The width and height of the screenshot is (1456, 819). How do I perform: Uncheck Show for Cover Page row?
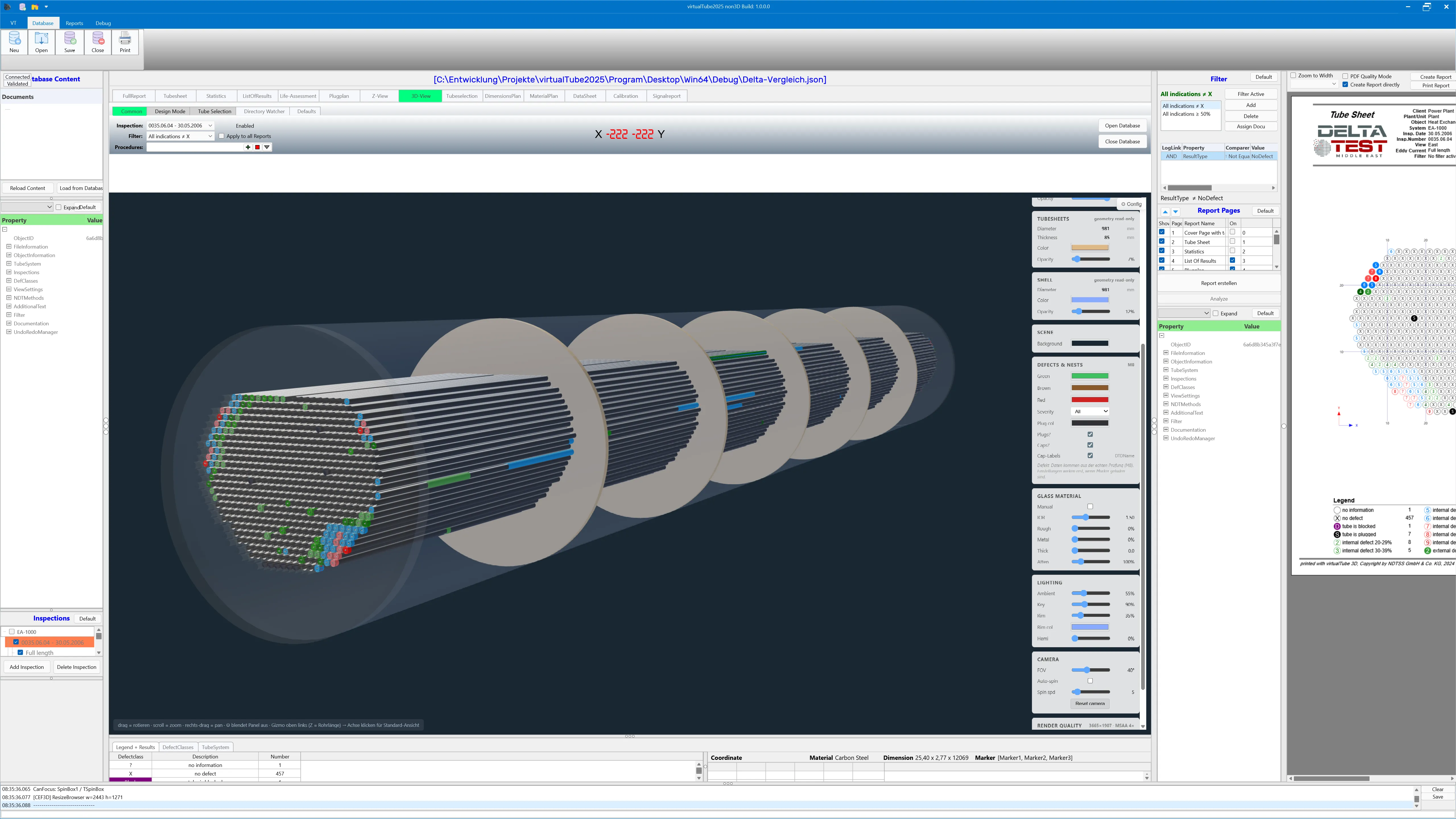pyautogui.click(x=1162, y=232)
